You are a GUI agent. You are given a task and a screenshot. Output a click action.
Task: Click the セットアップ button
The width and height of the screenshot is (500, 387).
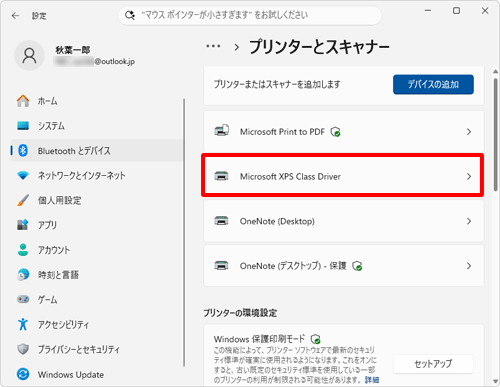pyautogui.click(x=433, y=364)
